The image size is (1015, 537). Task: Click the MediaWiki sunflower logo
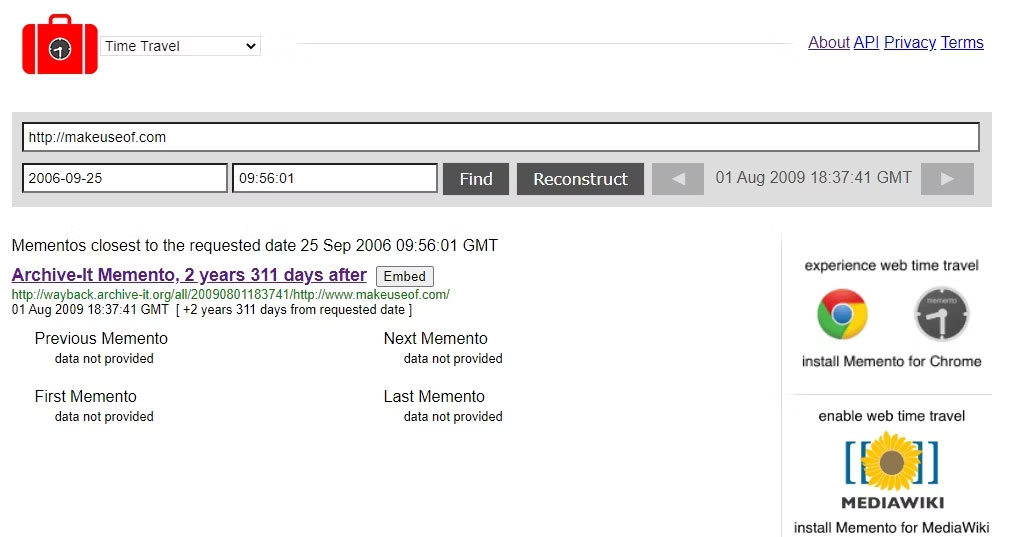coord(892,470)
